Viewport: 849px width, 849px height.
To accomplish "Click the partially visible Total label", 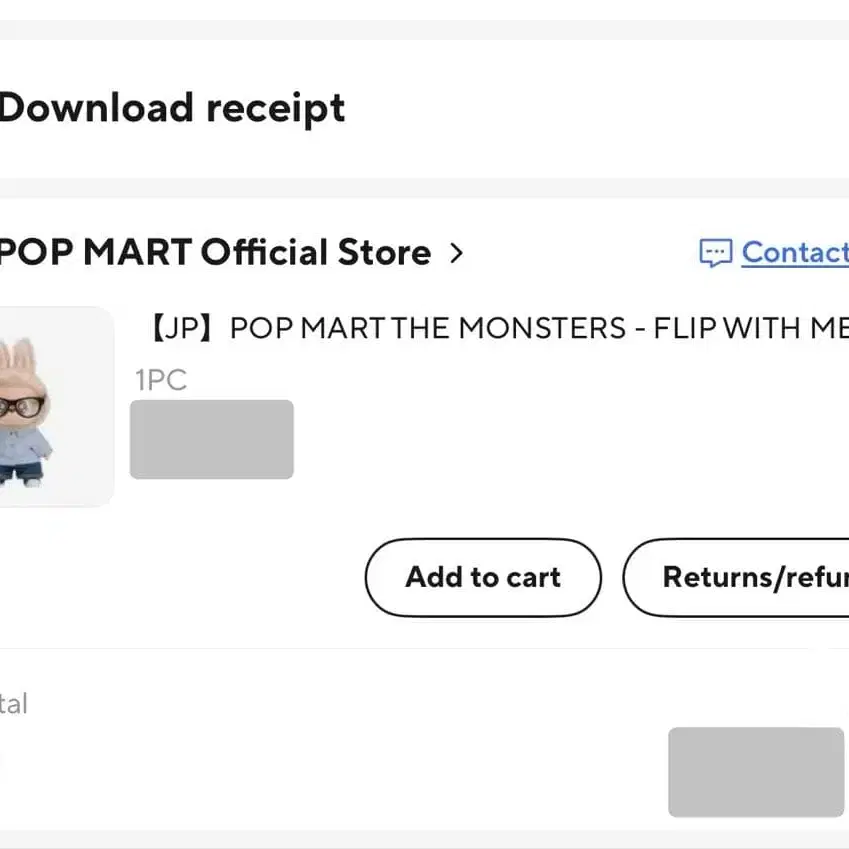I will pos(14,704).
